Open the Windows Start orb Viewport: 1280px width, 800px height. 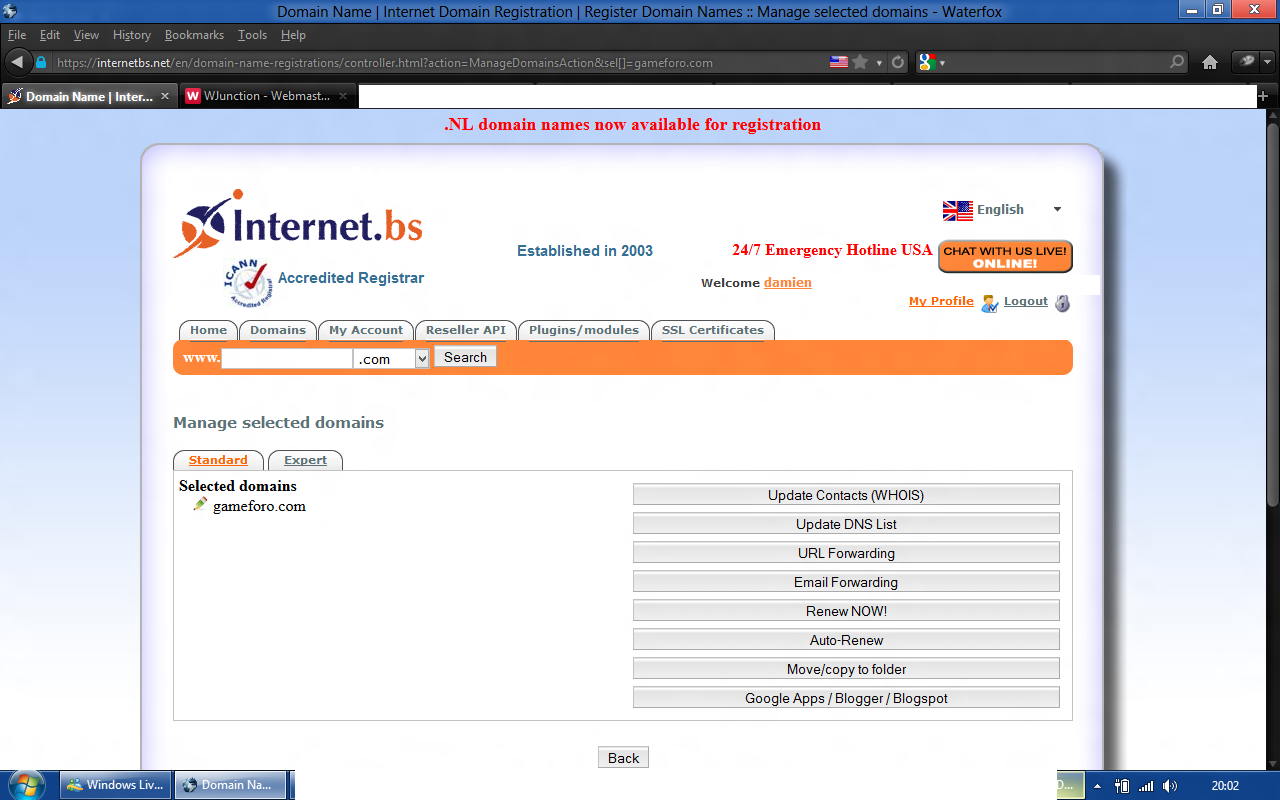click(27, 784)
